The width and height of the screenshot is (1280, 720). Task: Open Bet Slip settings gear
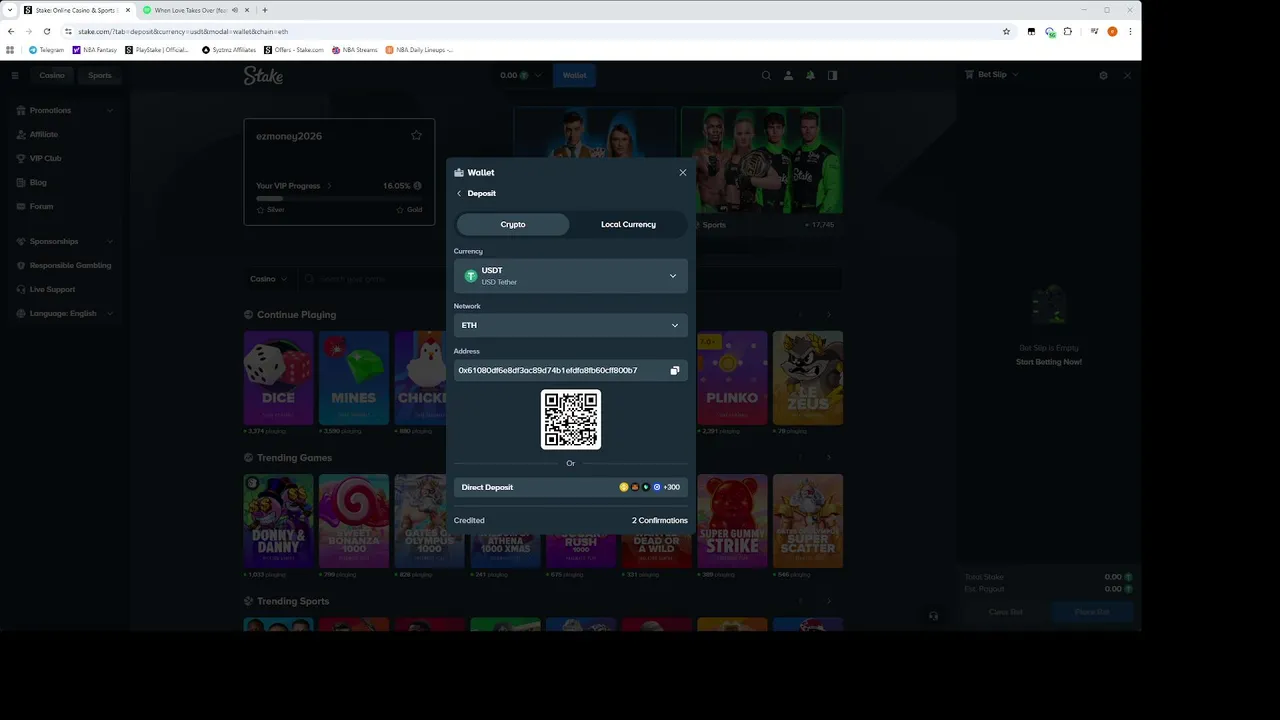pyautogui.click(x=1104, y=75)
